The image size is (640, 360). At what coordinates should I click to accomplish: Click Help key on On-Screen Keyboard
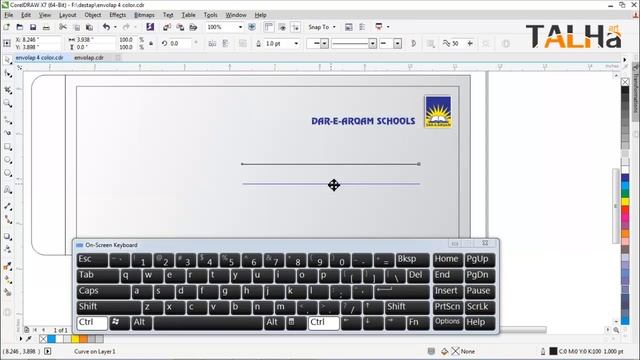(x=480, y=323)
